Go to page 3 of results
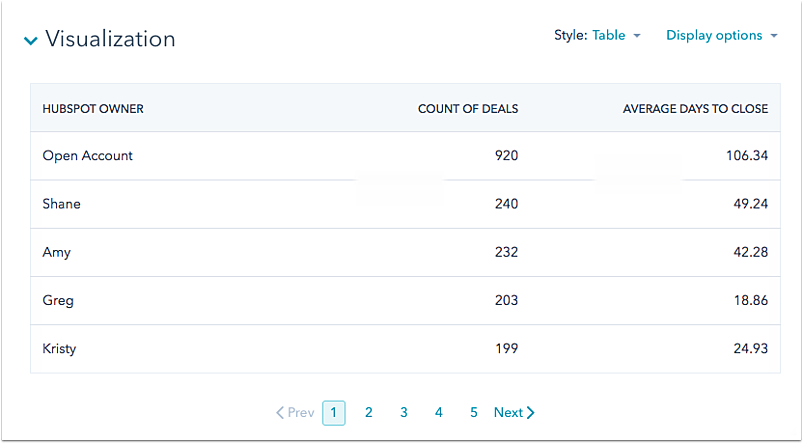This screenshot has width=803, height=443. pyautogui.click(x=403, y=412)
